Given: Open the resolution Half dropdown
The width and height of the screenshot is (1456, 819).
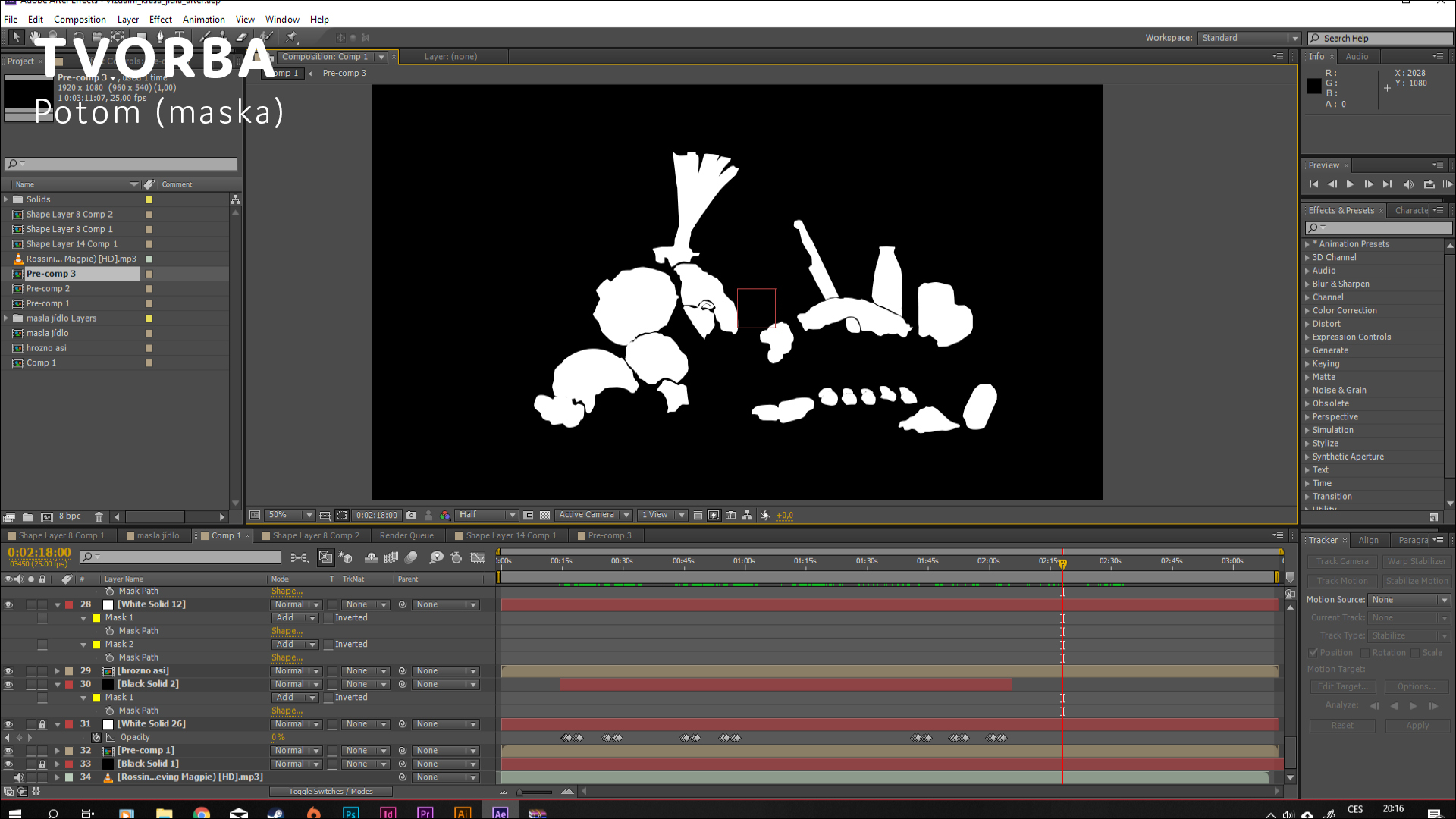Looking at the screenshot, I should pyautogui.click(x=486, y=515).
